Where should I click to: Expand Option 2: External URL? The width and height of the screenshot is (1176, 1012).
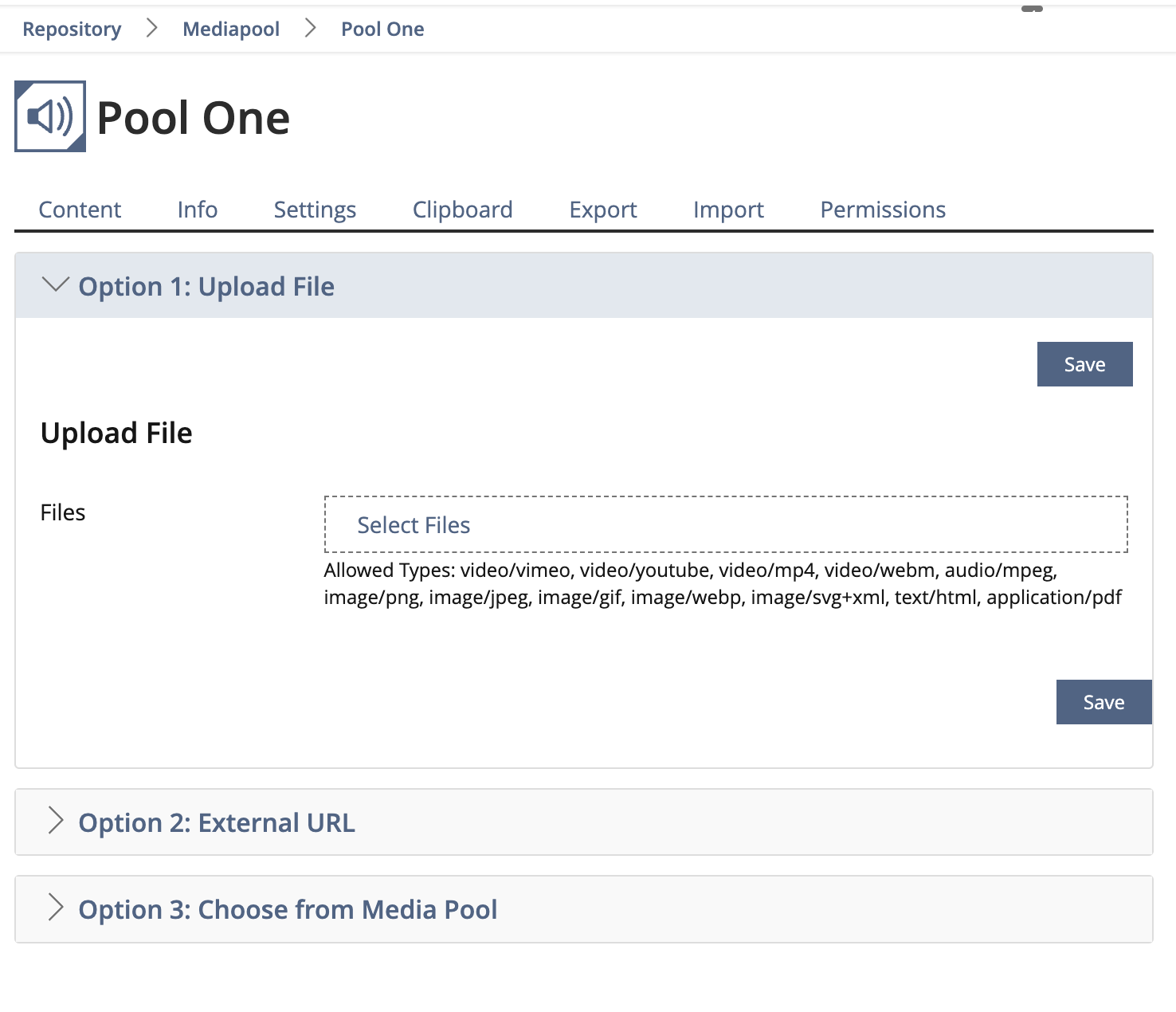click(x=216, y=822)
